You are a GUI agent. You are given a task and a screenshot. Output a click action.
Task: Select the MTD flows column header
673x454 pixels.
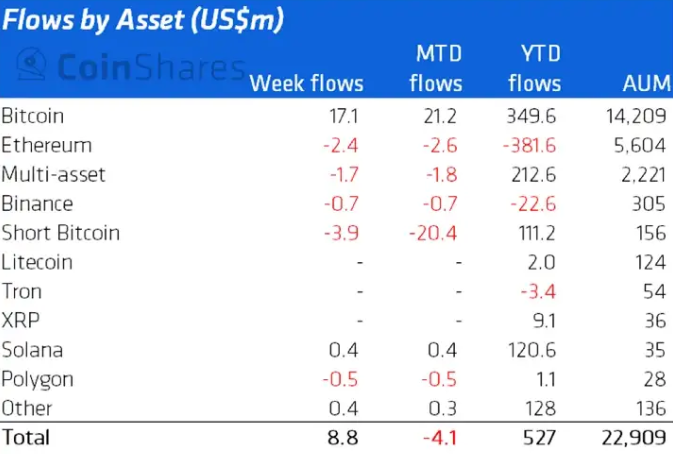pyautogui.click(x=436, y=68)
